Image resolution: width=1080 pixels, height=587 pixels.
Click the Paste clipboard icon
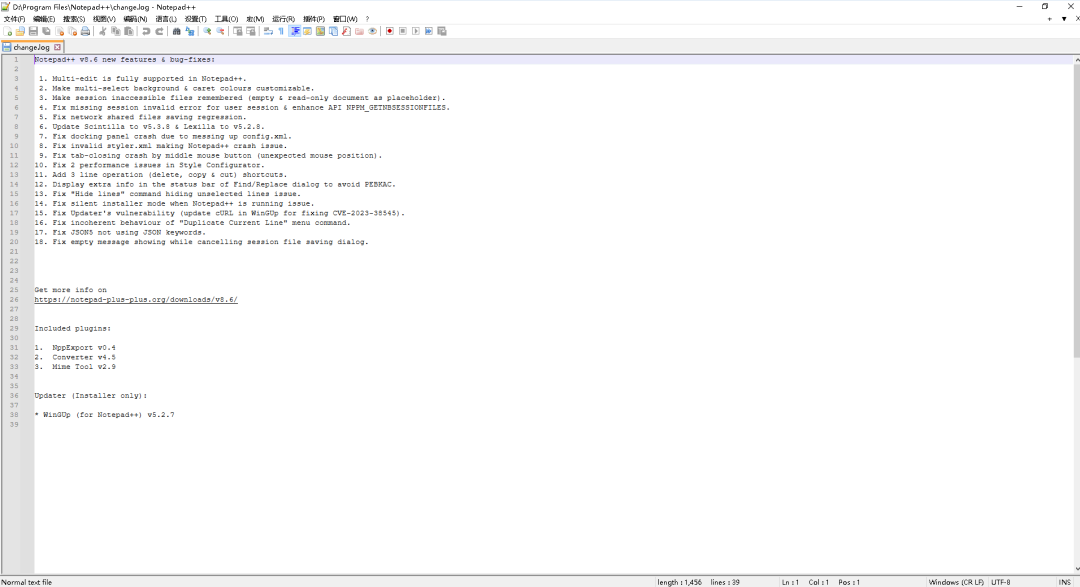(129, 31)
